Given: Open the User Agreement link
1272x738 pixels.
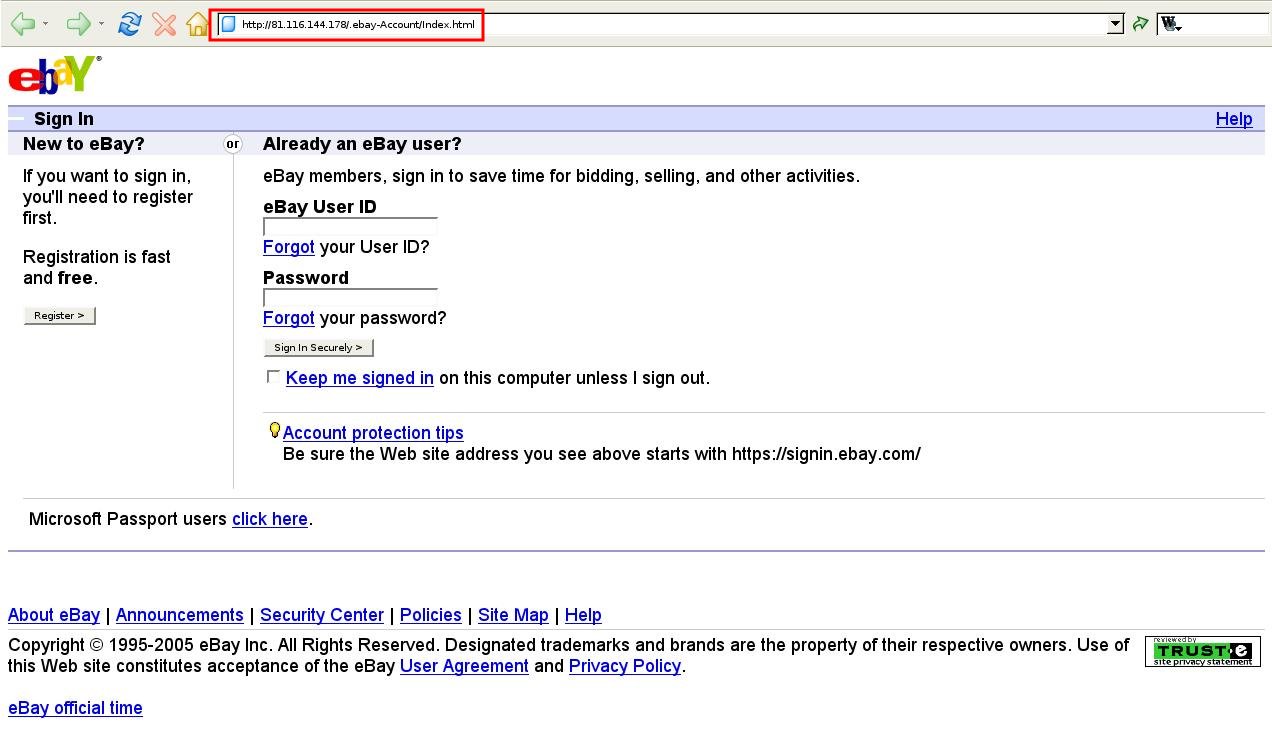Looking at the screenshot, I should 464,666.
